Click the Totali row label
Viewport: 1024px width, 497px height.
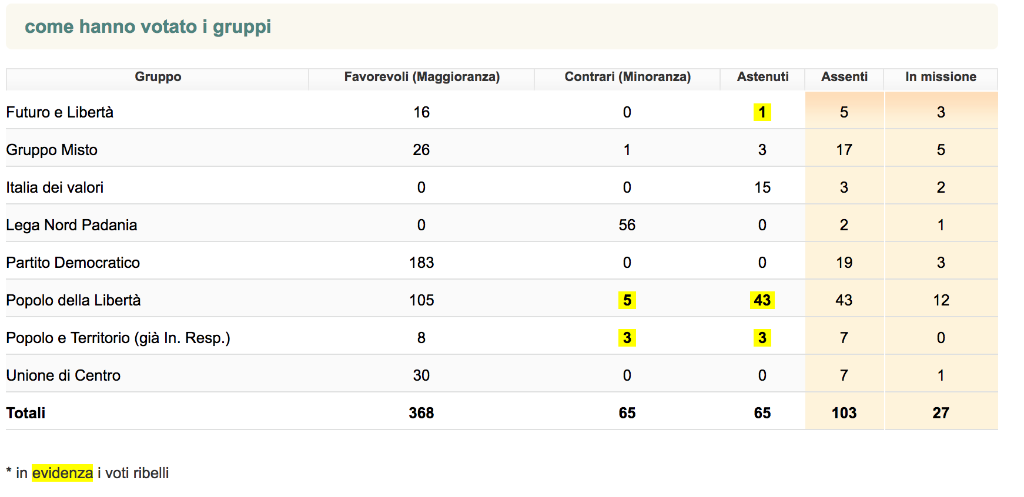26,413
